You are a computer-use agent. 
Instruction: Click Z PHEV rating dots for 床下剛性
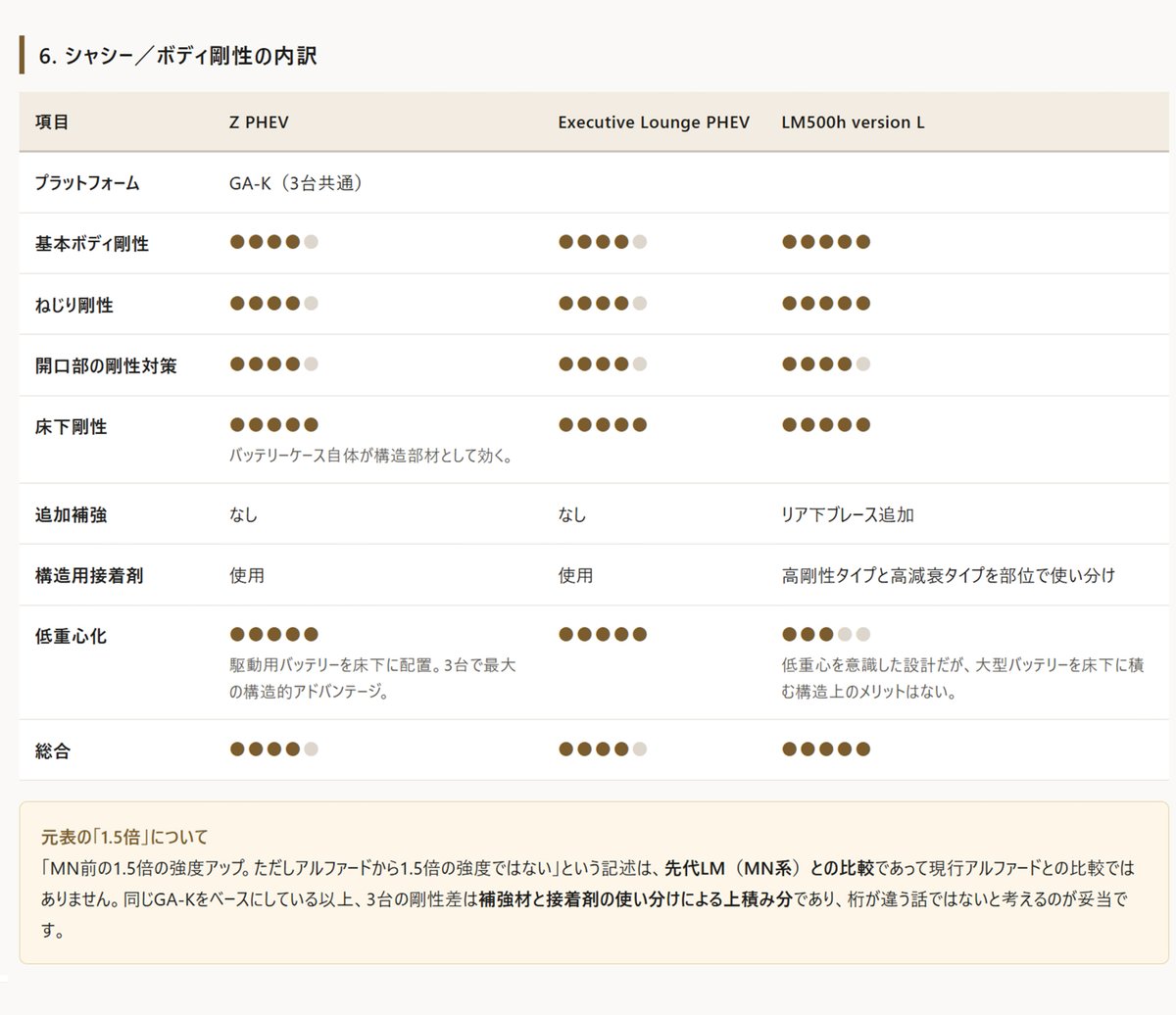click(x=274, y=424)
